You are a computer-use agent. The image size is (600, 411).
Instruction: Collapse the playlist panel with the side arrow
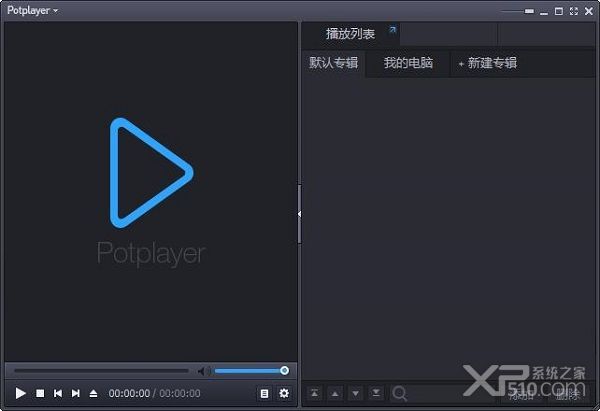click(x=299, y=214)
